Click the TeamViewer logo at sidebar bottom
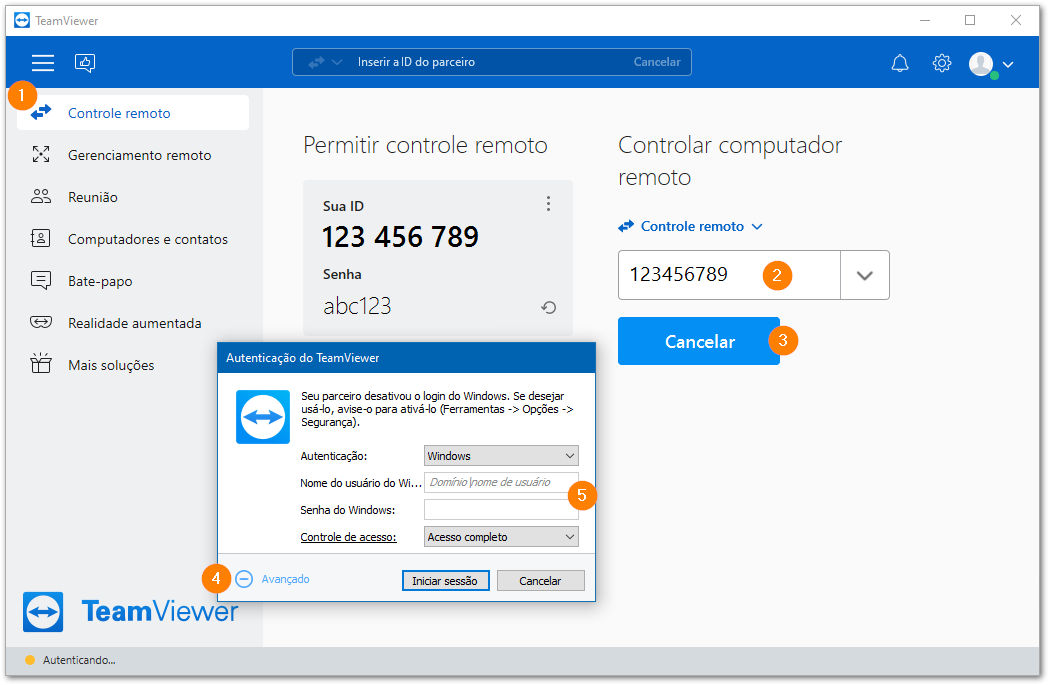 click(130, 611)
